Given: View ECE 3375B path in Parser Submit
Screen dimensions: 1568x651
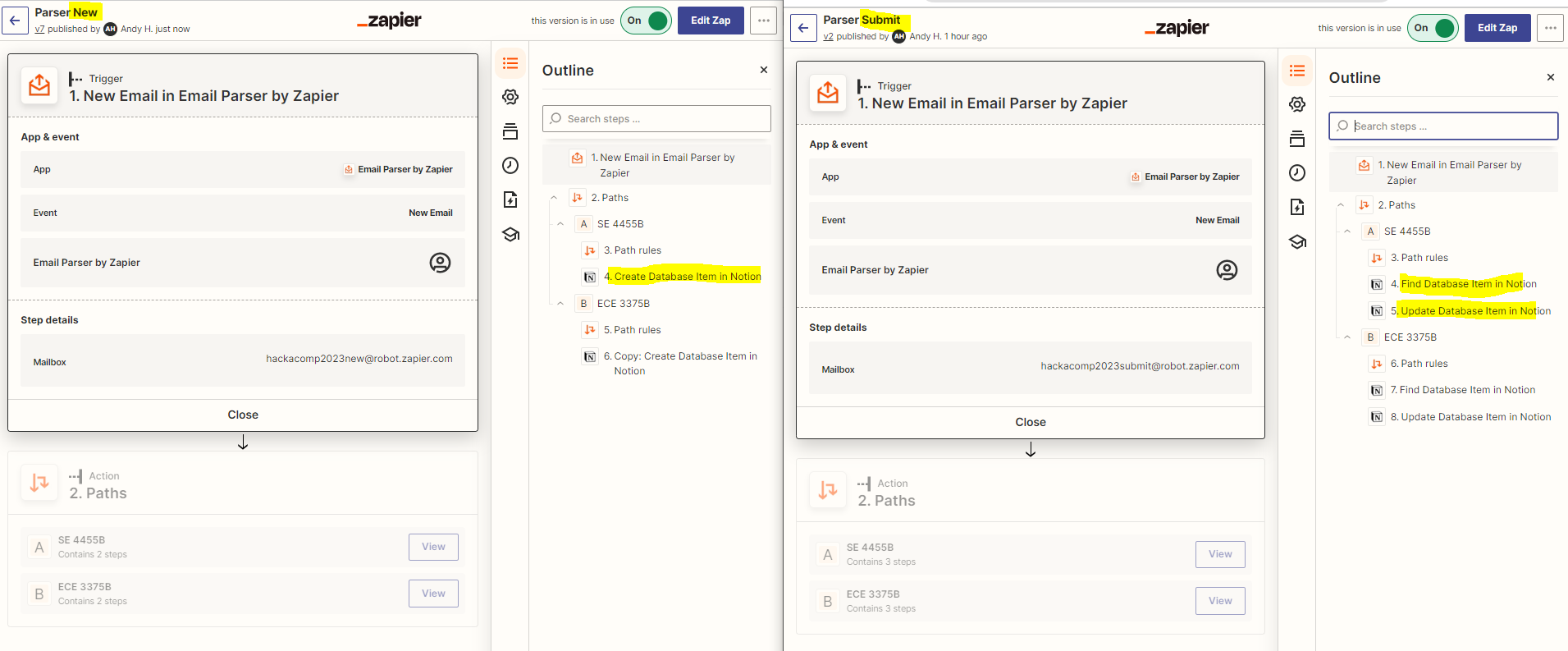Looking at the screenshot, I should 1220,601.
